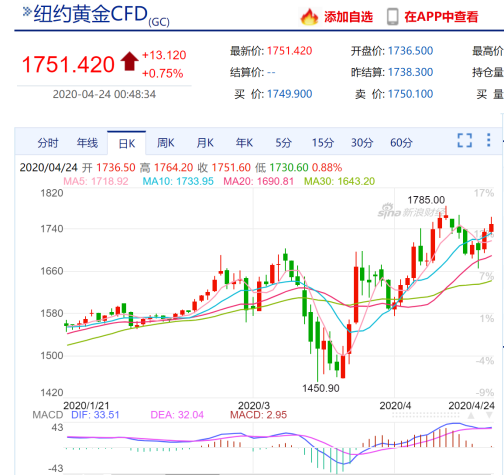The image size is (504, 476).
Task: Switch to the 分时 tab
Action: 48,143
